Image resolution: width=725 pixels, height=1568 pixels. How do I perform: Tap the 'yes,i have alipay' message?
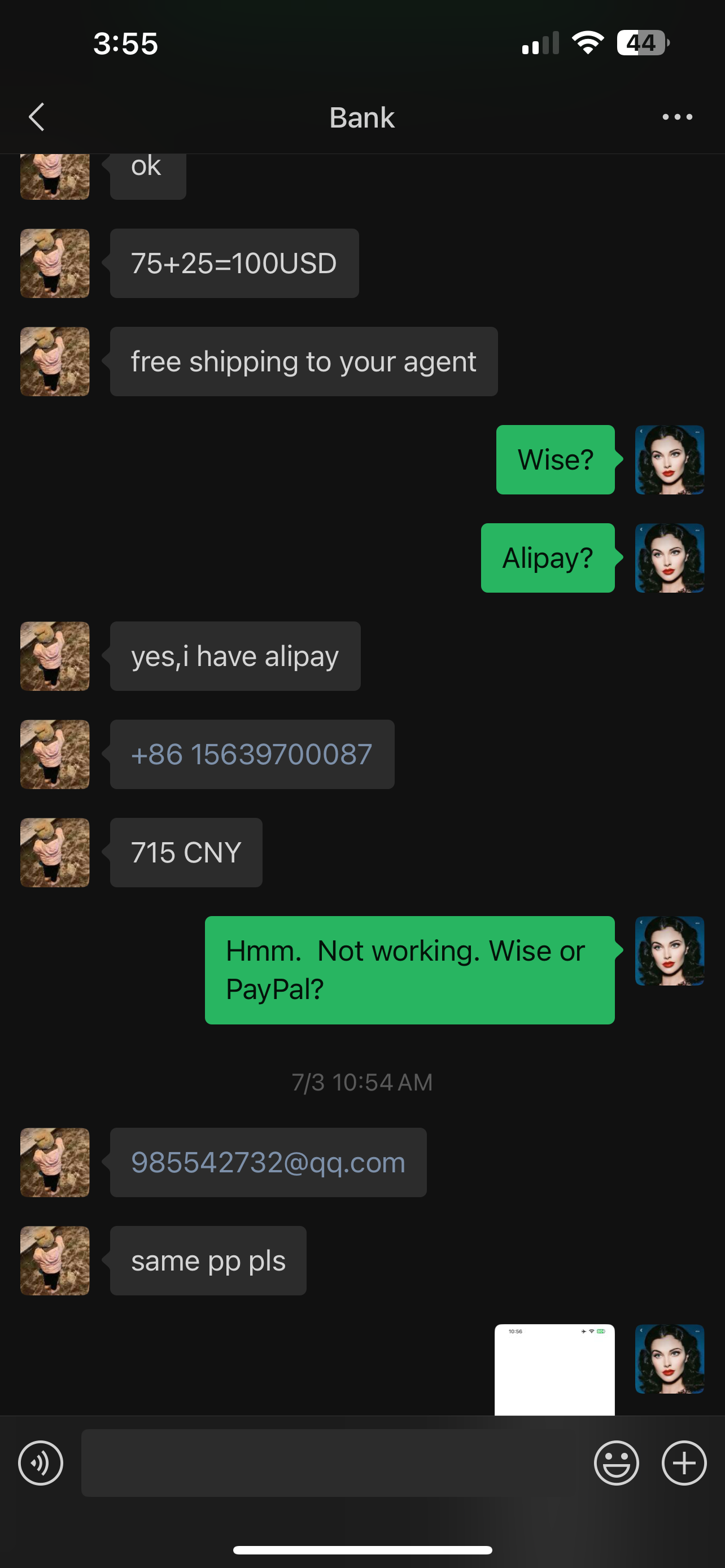click(235, 655)
